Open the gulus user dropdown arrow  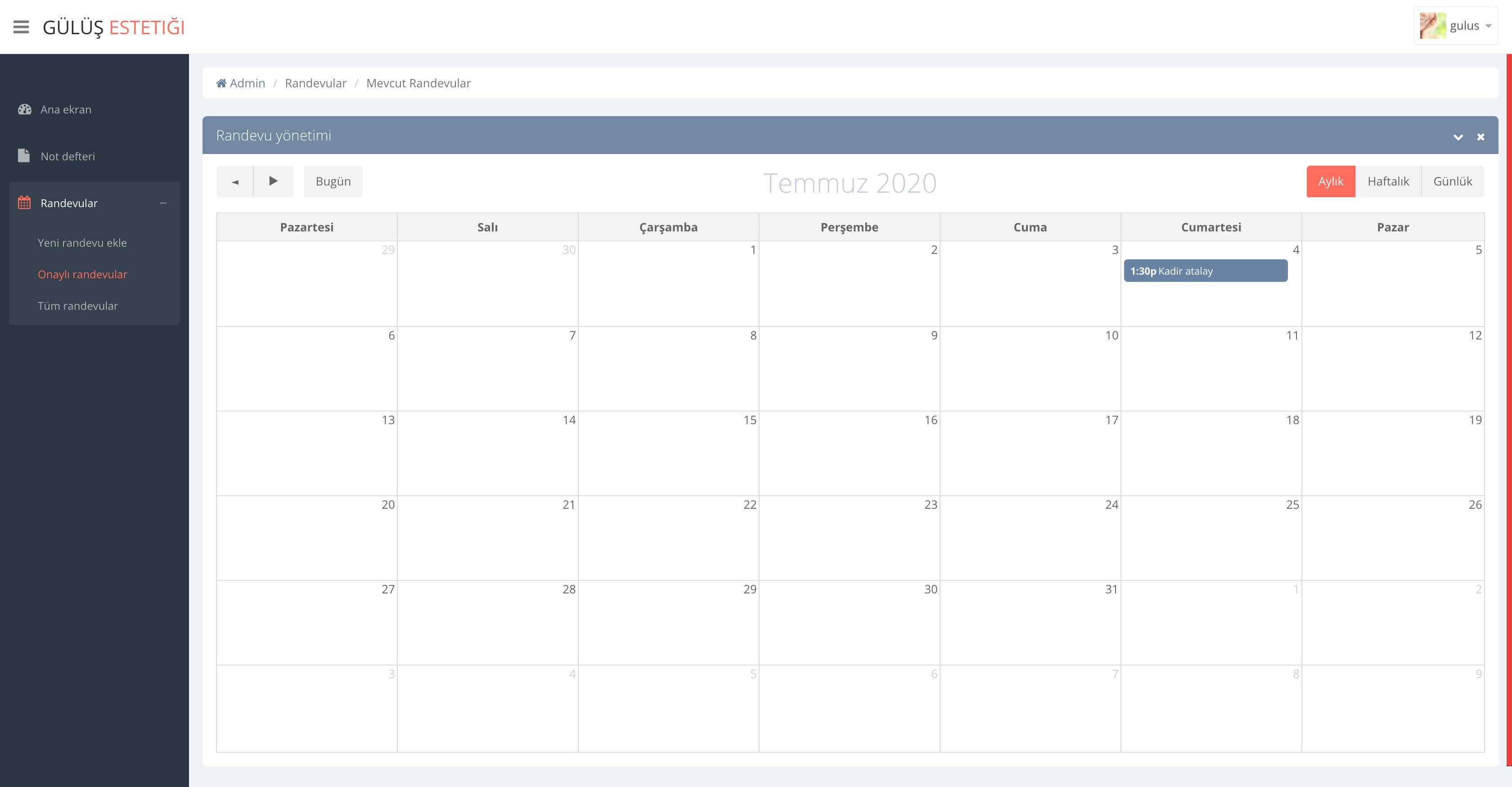click(1489, 27)
